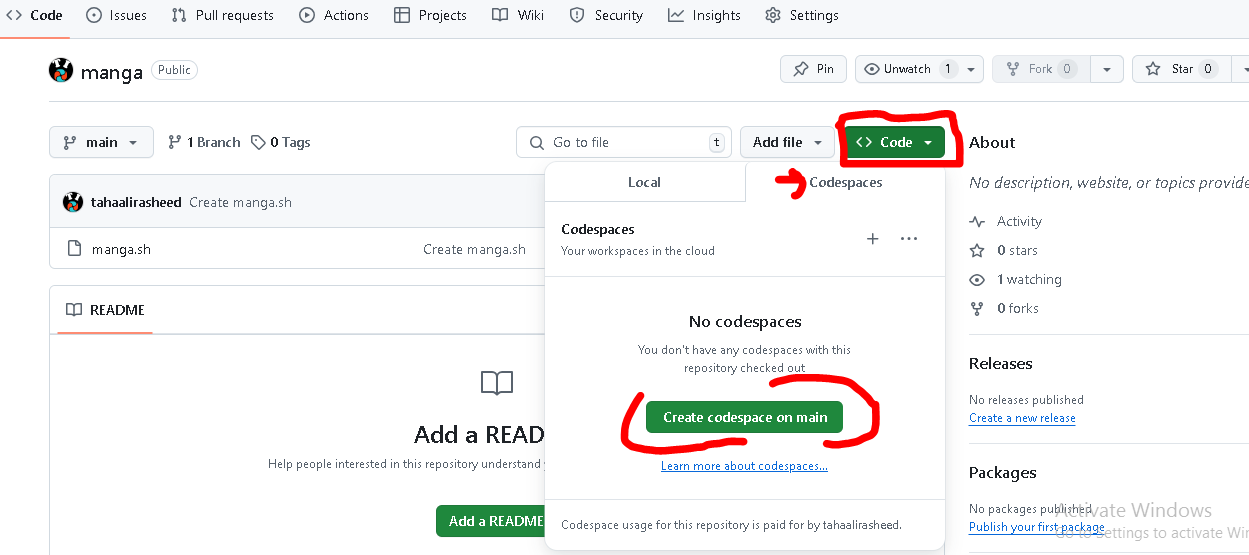Expand the Unwatch notification dropdown arrow
The width and height of the screenshot is (1249, 555).
pyautogui.click(x=972, y=69)
